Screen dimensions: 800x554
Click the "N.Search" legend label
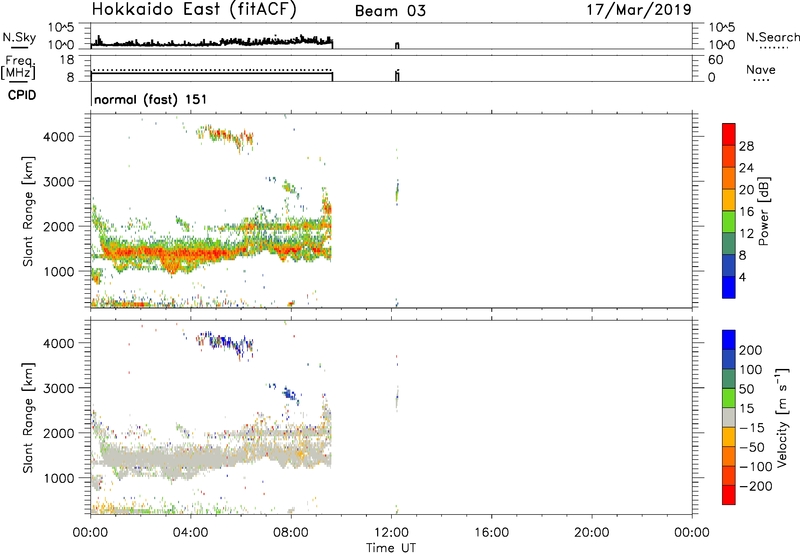click(x=772, y=37)
